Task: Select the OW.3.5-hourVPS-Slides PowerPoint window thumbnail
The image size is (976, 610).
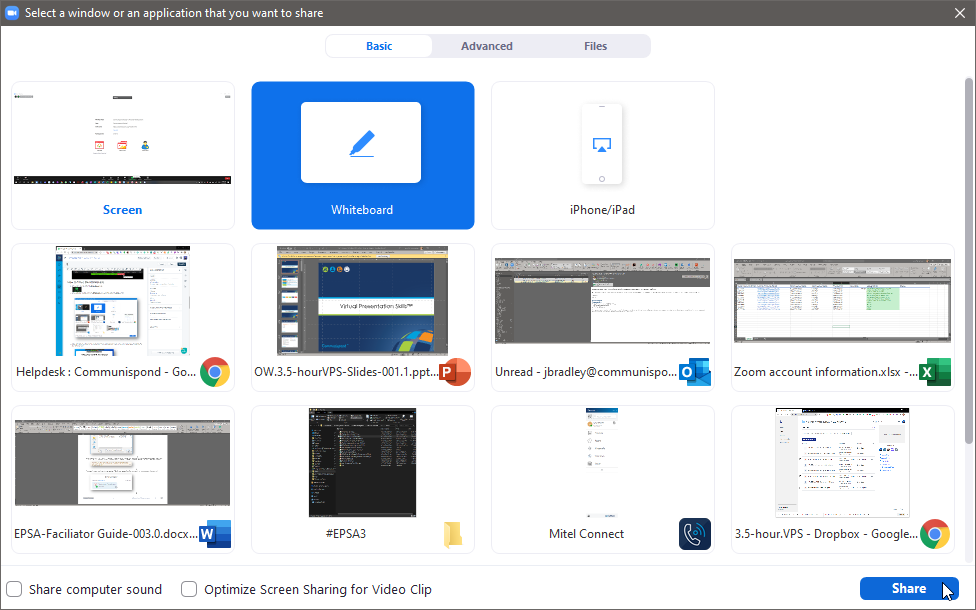Action: (x=362, y=301)
